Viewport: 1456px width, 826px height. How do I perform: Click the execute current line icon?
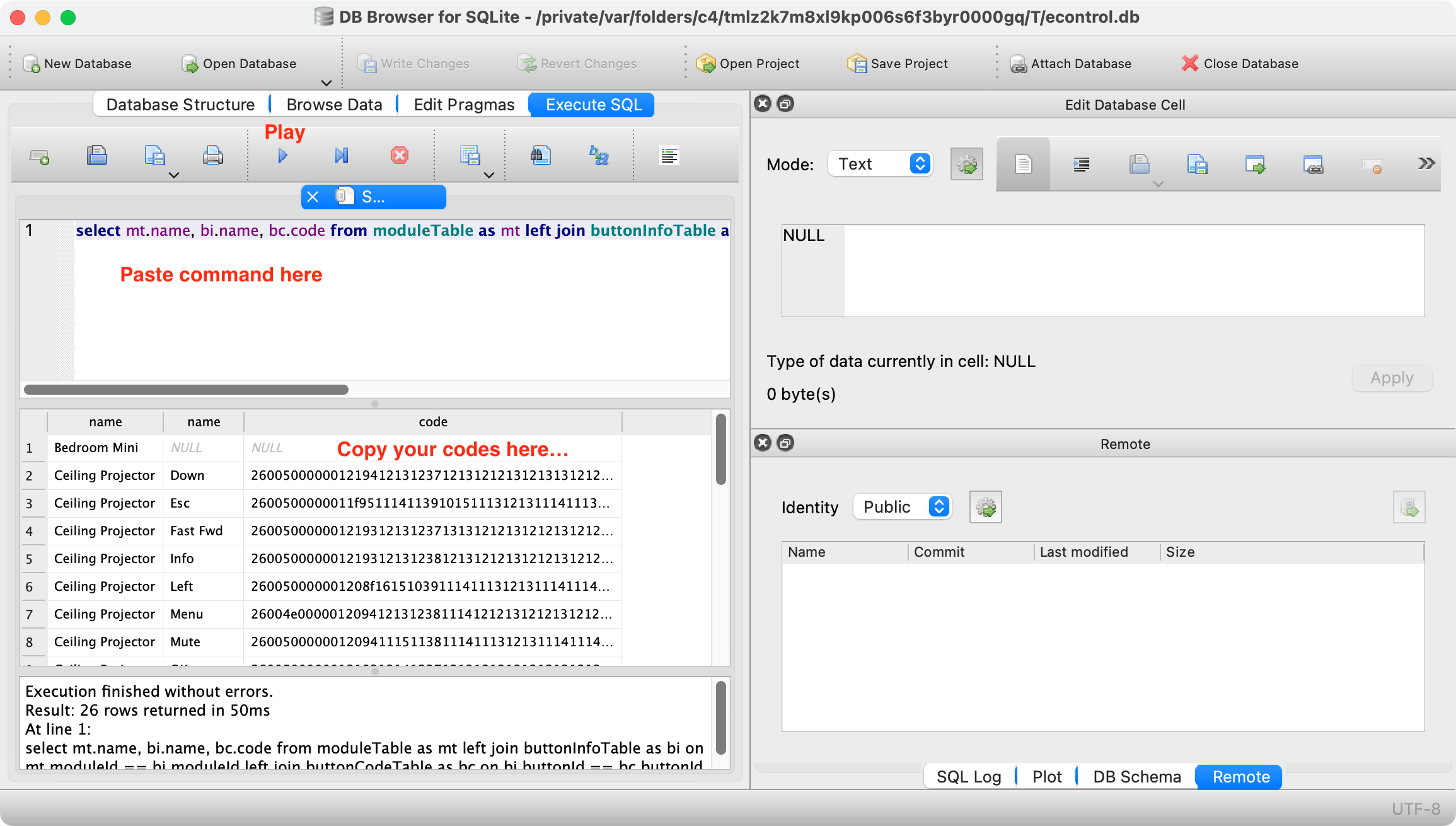(341, 155)
